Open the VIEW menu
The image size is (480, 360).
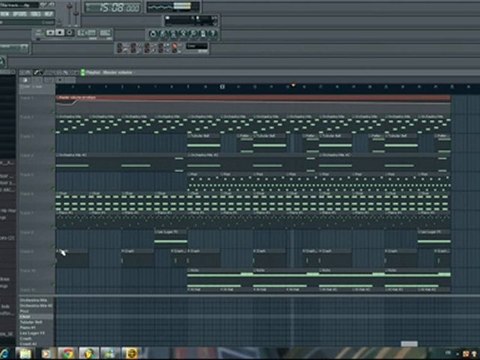point(5,14)
